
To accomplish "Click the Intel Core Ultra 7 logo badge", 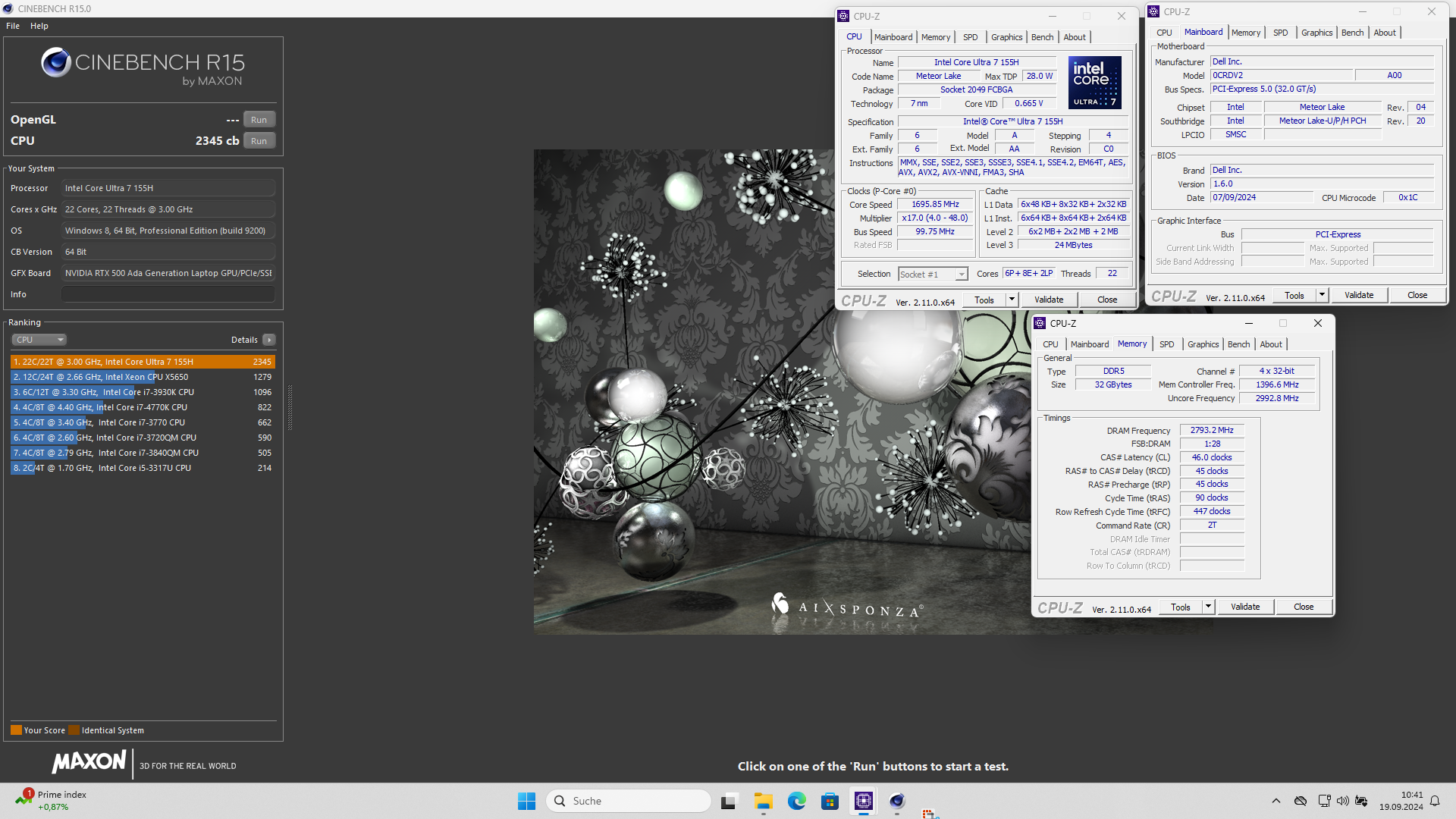I will click(x=1094, y=83).
